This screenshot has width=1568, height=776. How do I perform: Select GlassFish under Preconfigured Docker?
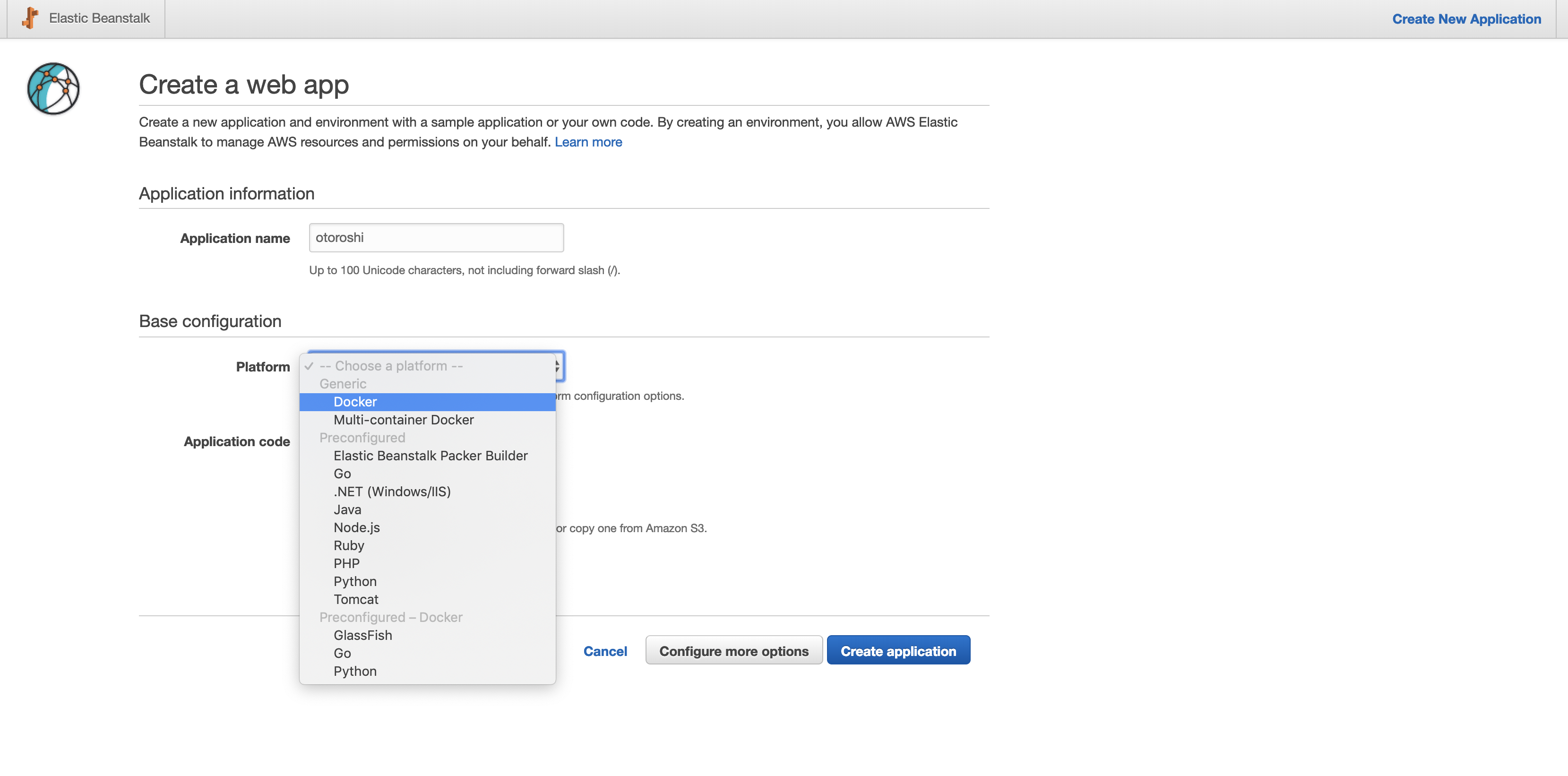(362, 635)
